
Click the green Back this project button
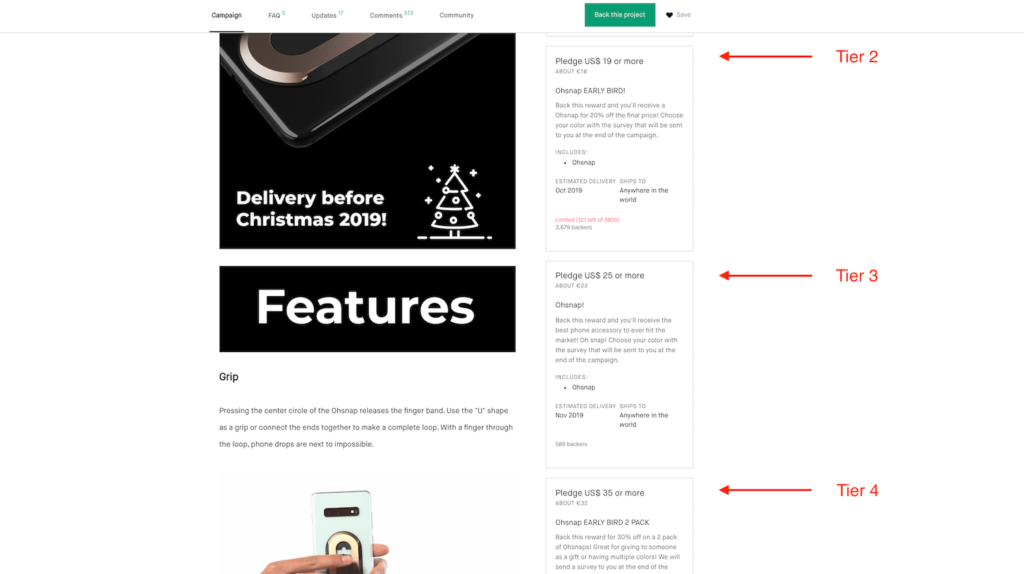(620, 14)
